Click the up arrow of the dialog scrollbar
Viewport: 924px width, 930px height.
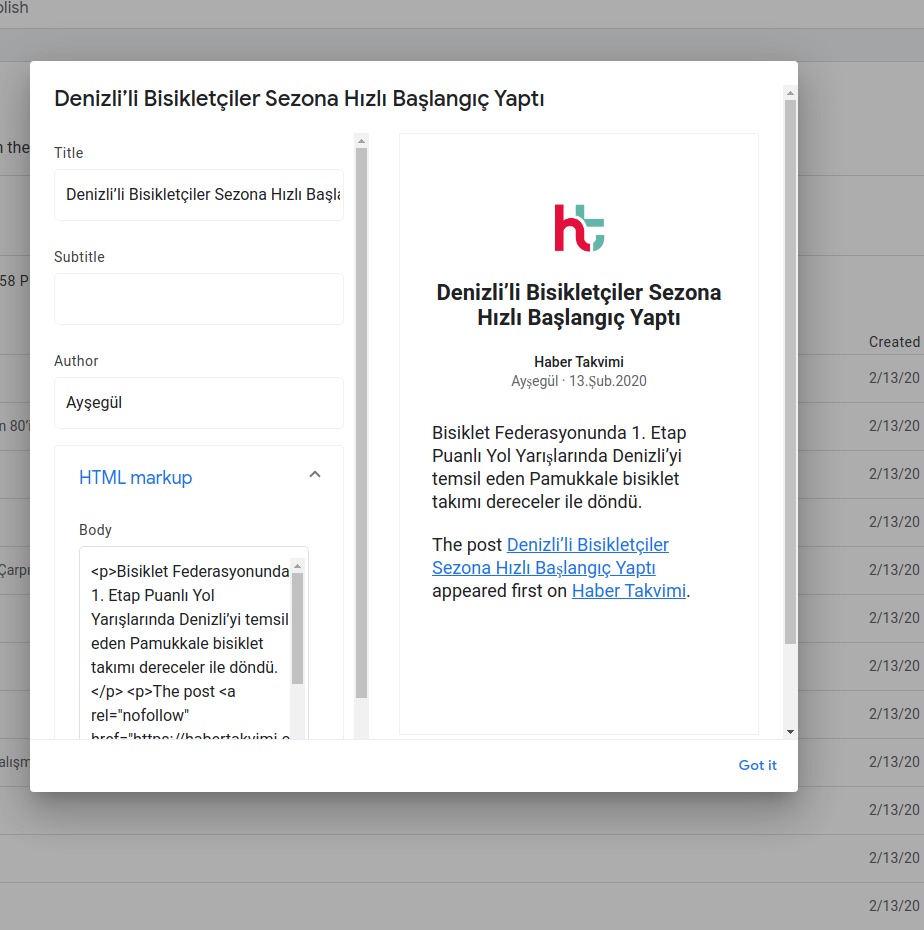click(790, 93)
